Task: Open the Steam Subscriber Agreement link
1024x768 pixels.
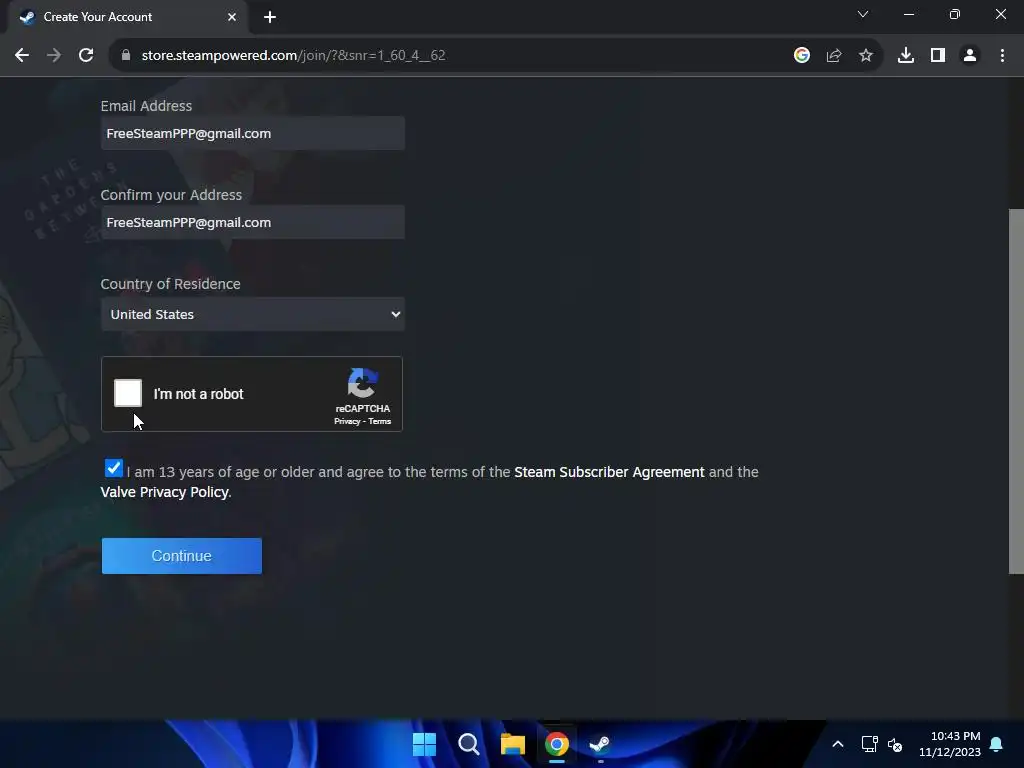Action: pyautogui.click(x=609, y=472)
